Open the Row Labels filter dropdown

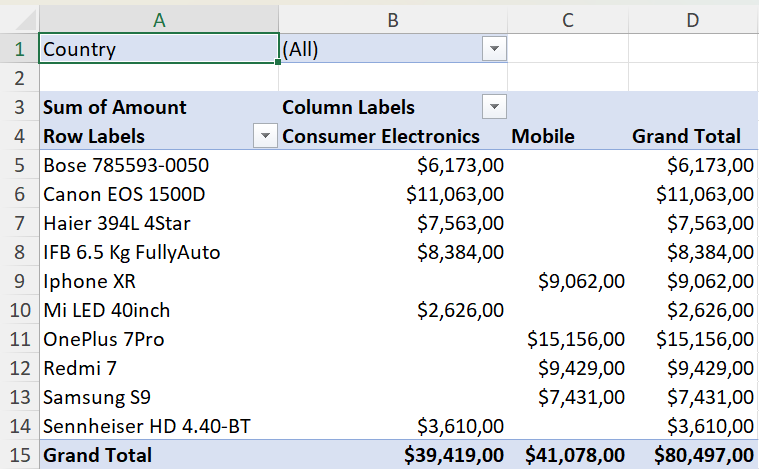click(265, 136)
